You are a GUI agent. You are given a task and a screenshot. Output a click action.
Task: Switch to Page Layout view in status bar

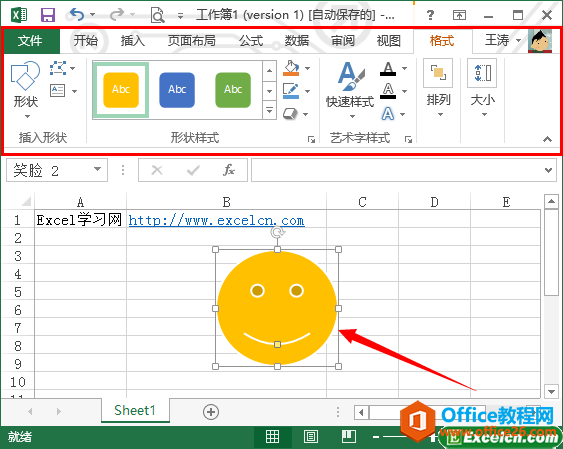[311, 436]
